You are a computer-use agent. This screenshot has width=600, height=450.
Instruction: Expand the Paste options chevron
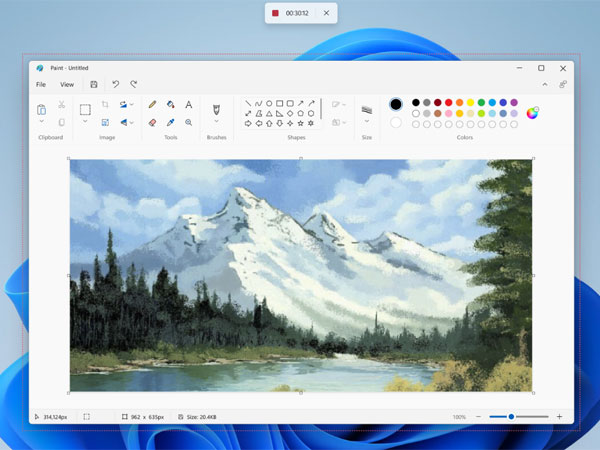point(41,121)
